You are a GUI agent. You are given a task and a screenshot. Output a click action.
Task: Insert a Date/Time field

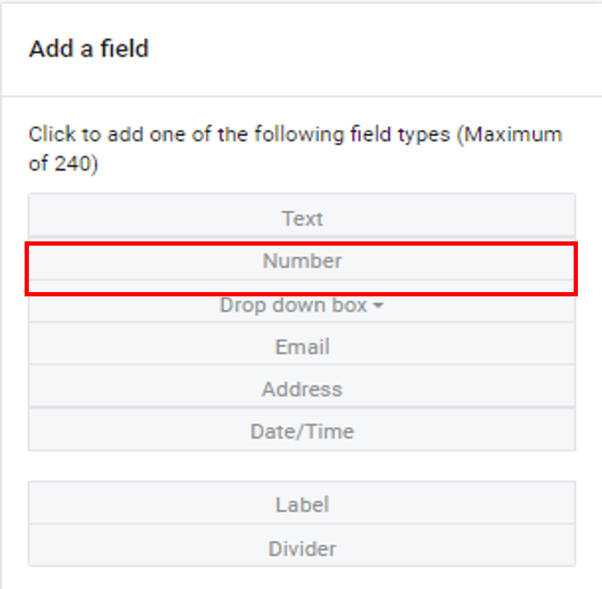302,432
